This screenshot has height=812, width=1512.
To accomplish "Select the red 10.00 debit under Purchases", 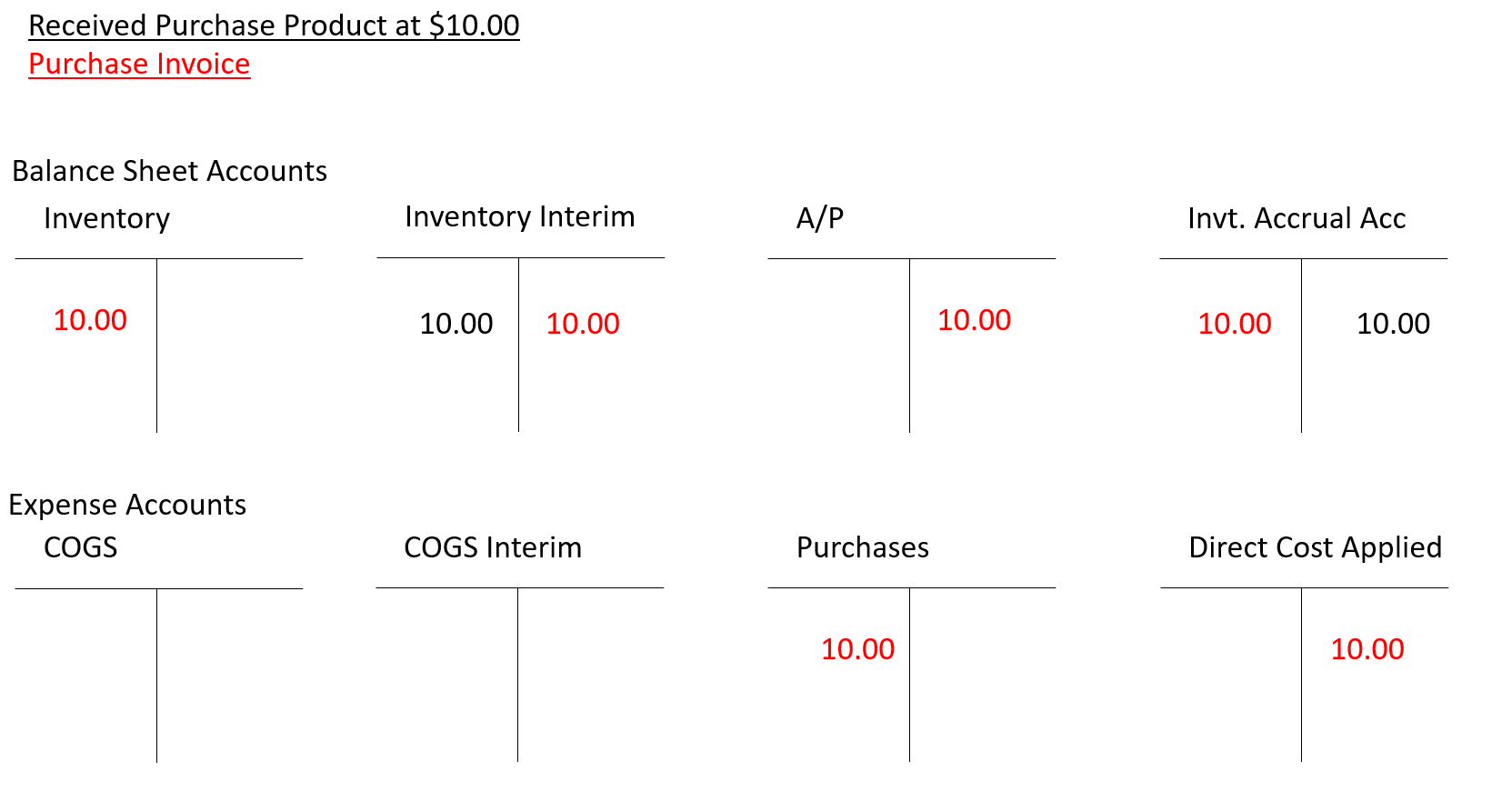I will (857, 649).
